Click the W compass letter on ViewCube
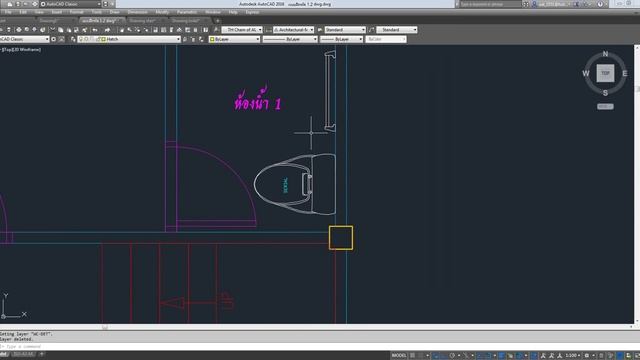 tap(586, 73)
